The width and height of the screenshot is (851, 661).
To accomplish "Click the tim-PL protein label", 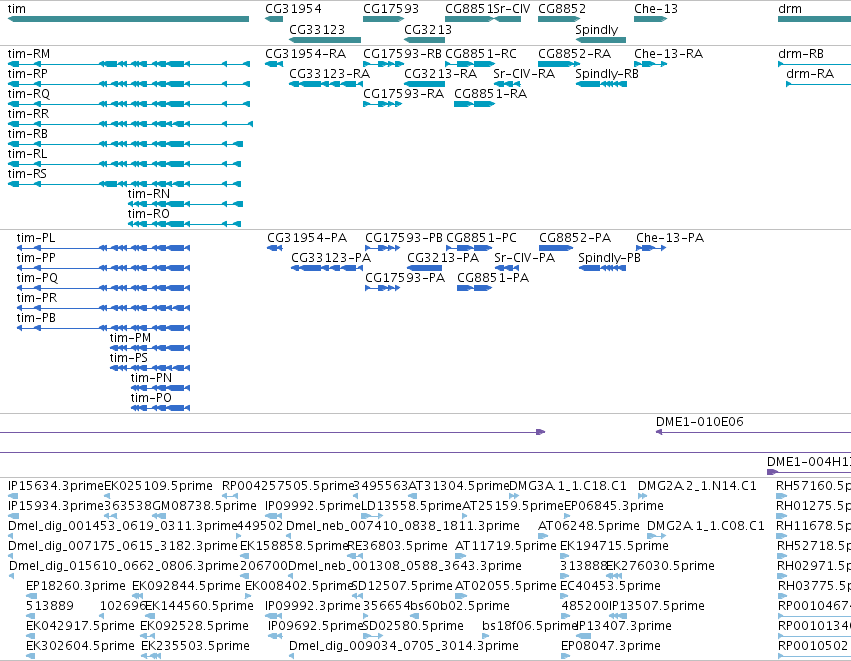I will coord(36,238).
